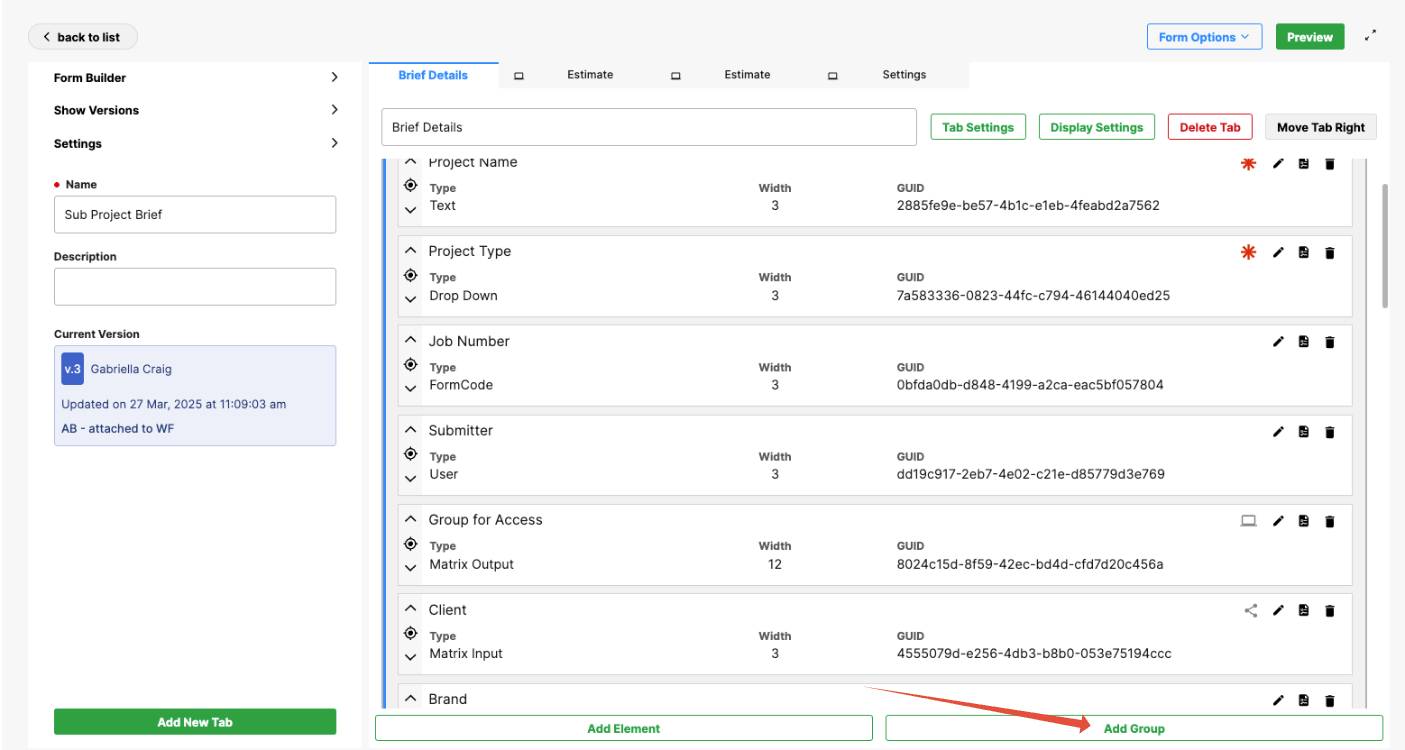The width and height of the screenshot is (1405, 750).
Task: Open Display Settings
Action: pyautogui.click(x=1097, y=127)
